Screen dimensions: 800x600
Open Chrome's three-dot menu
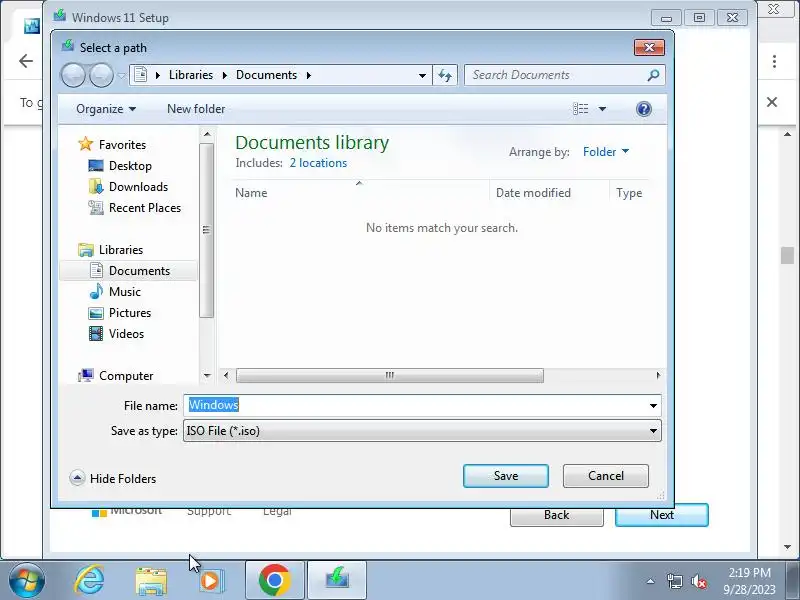coord(774,62)
